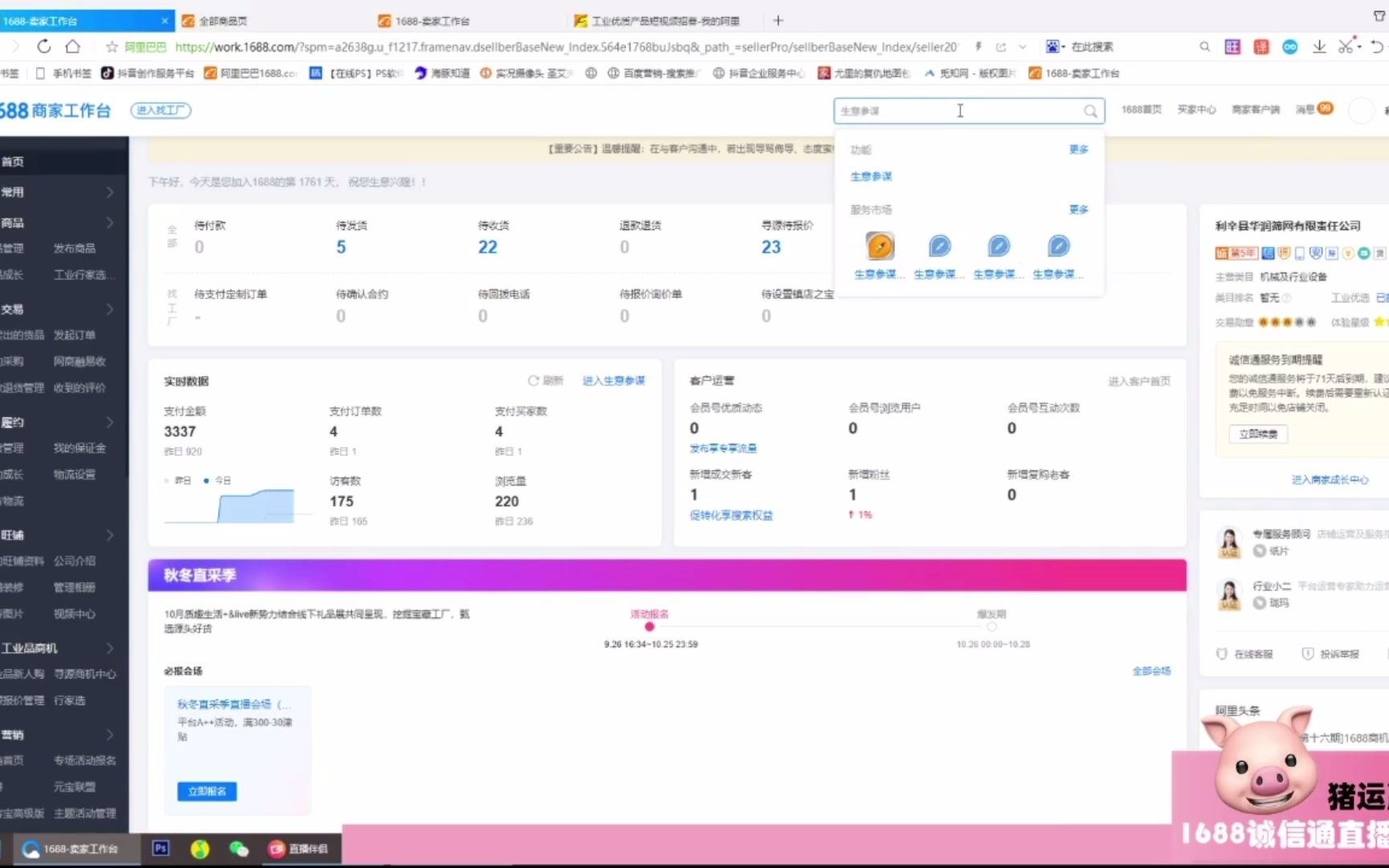Click the lightning speed-mode icon in address bar
The width and height of the screenshot is (1389, 868).
(978, 47)
